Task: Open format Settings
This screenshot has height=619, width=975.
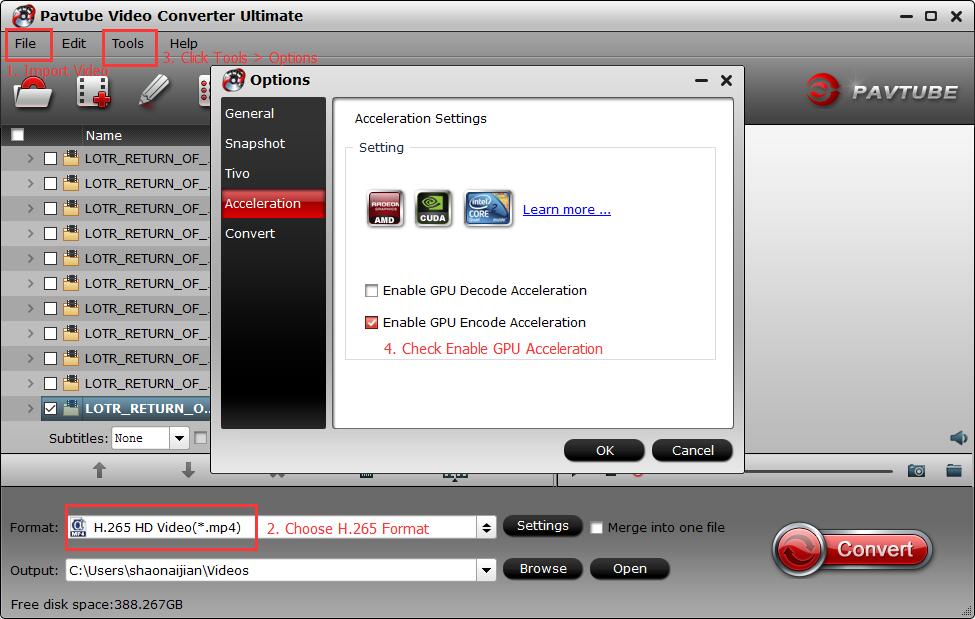Action: pos(542,526)
